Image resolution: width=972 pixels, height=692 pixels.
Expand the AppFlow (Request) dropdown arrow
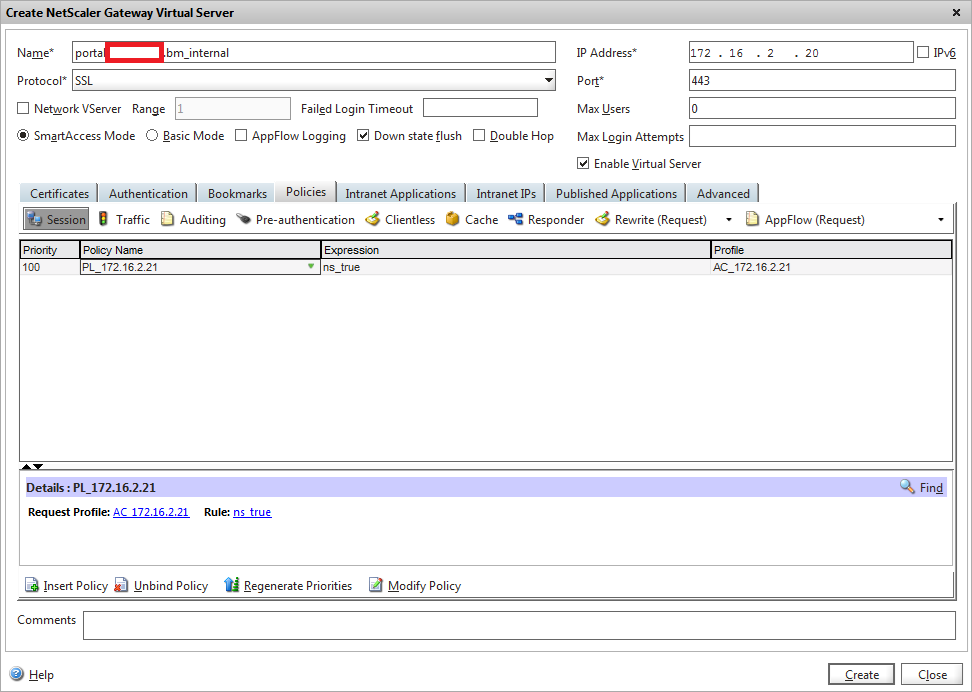pos(940,220)
